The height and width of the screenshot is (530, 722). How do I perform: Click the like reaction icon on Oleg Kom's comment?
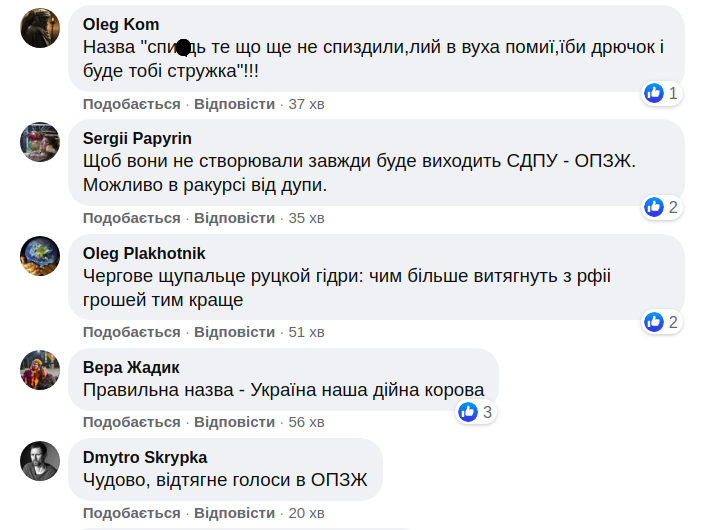(655, 93)
